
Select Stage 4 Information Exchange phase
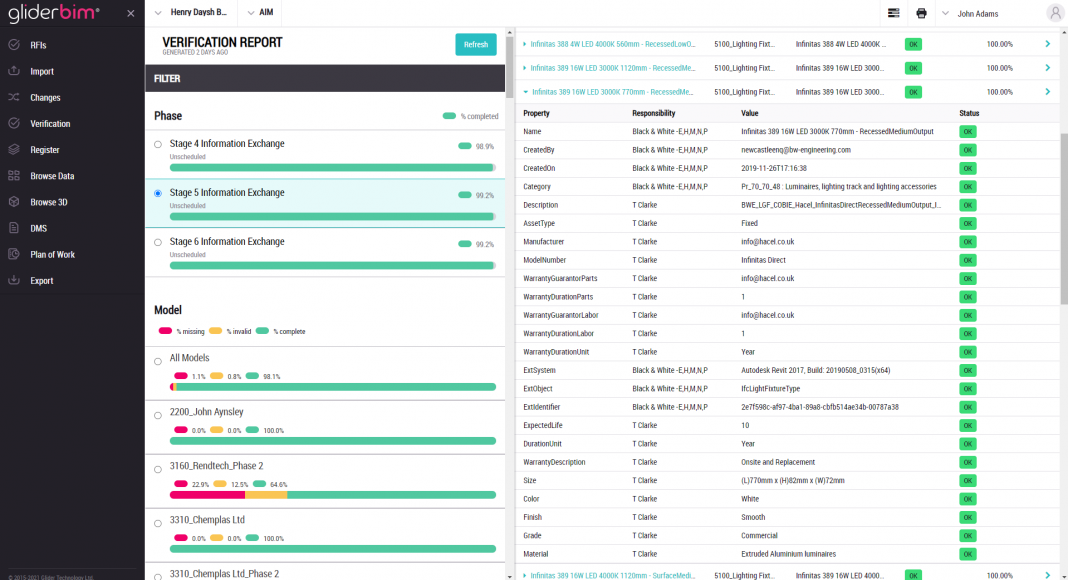pos(158,144)
